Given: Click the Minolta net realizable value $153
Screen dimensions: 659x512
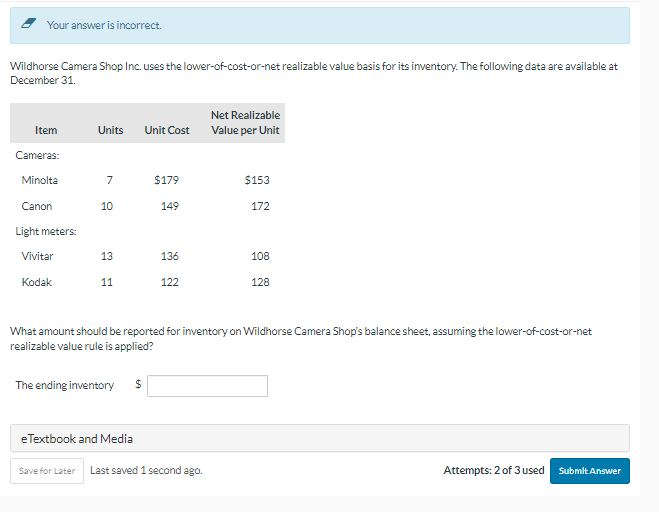Looking at the screenshot, I should (257, 180).
